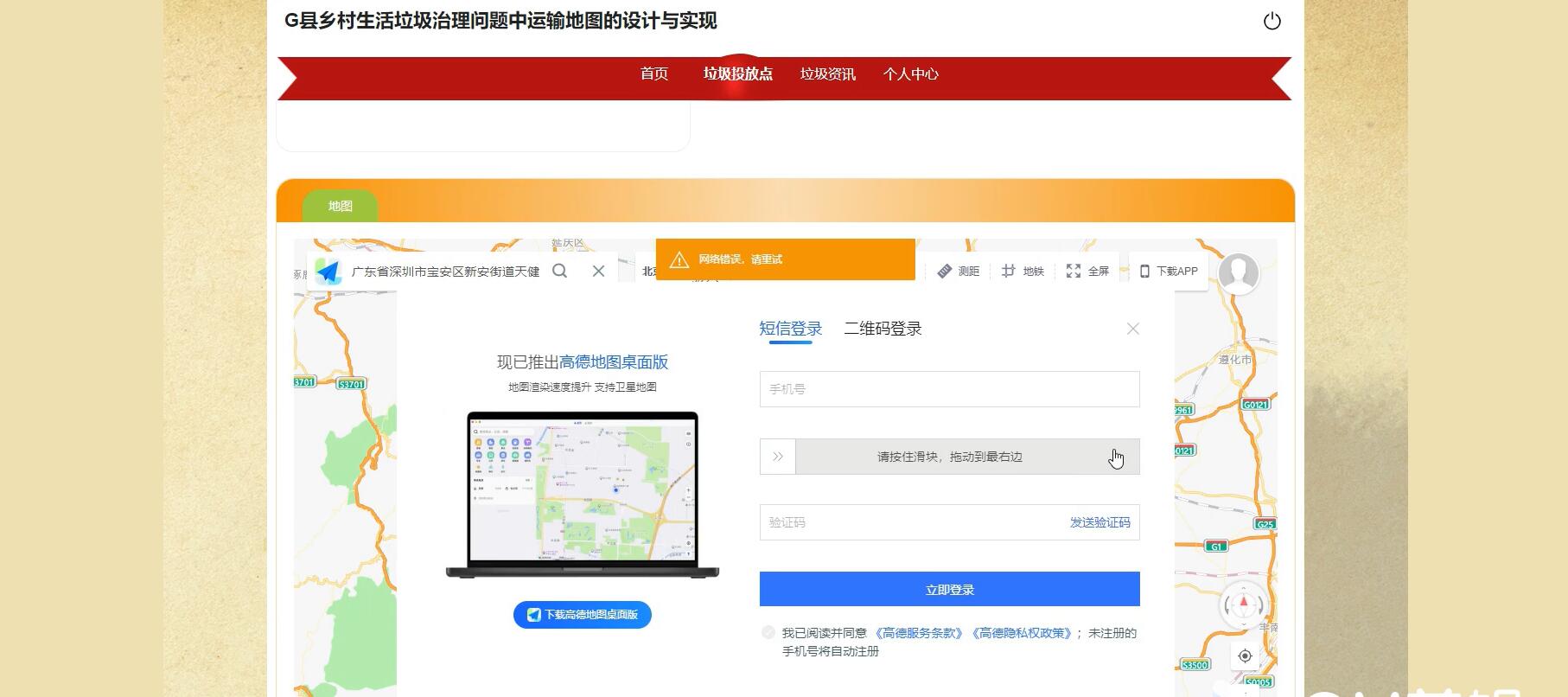1568x697 pixels.
Task: Click the 高德地图桌面版 link text
Action: [614, 362]
